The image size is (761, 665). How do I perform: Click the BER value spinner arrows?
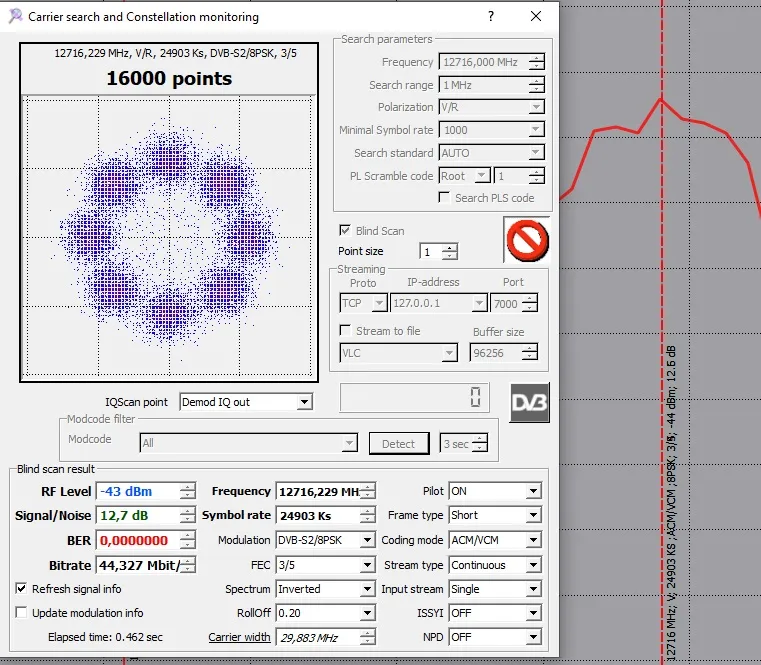187,540
